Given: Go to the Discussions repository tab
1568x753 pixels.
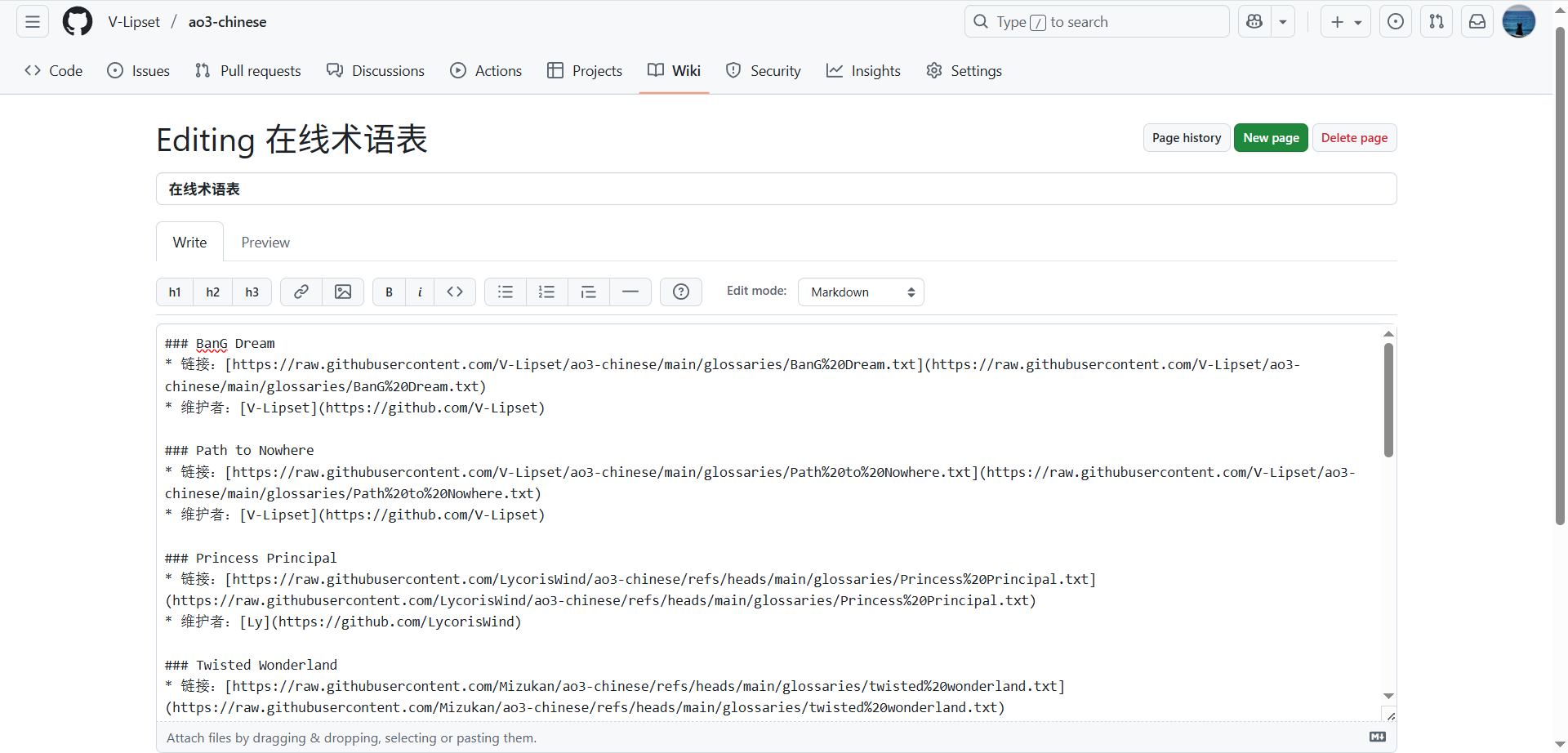Looking at the screenshot, I should point(376,71).
